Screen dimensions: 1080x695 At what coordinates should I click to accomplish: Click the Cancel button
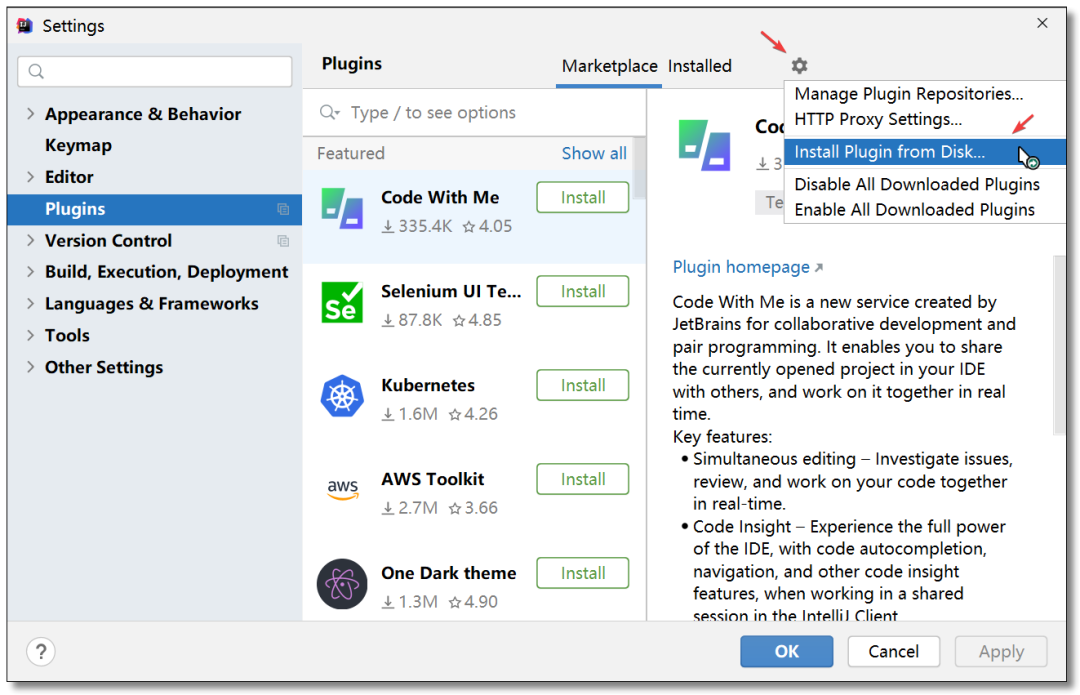(x=893, y=651)
